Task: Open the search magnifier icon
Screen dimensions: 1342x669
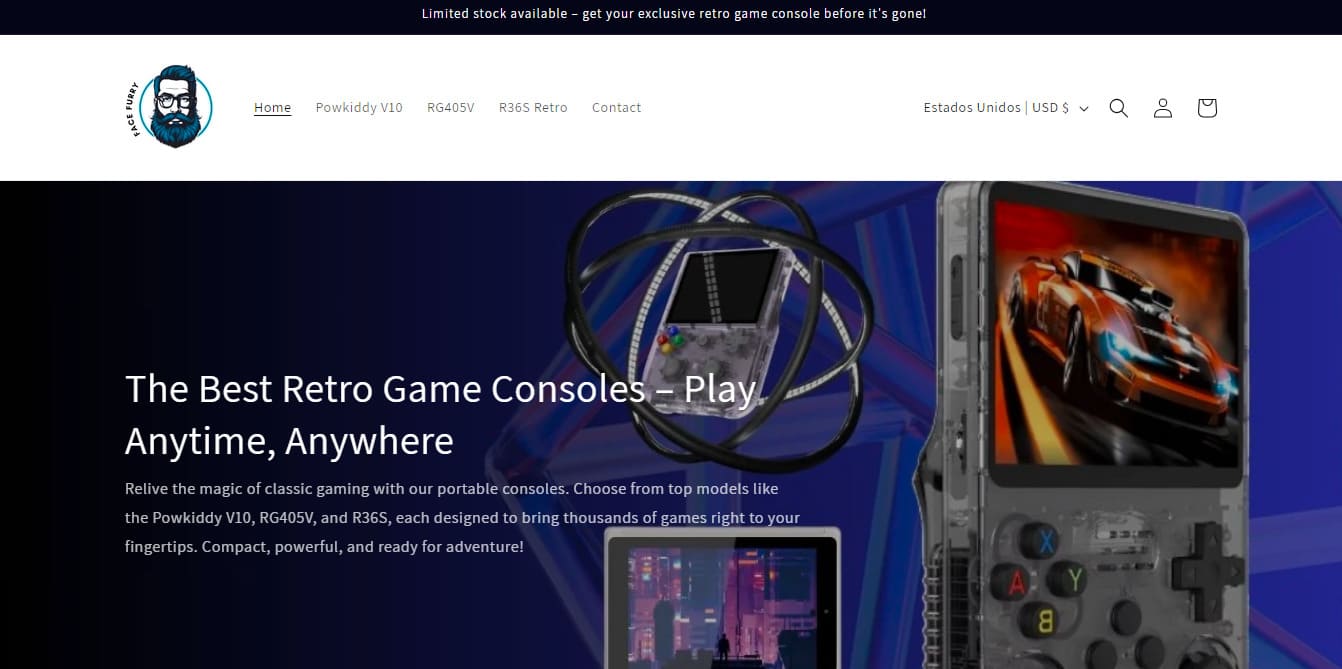Action: click(x=1118, y=108)
